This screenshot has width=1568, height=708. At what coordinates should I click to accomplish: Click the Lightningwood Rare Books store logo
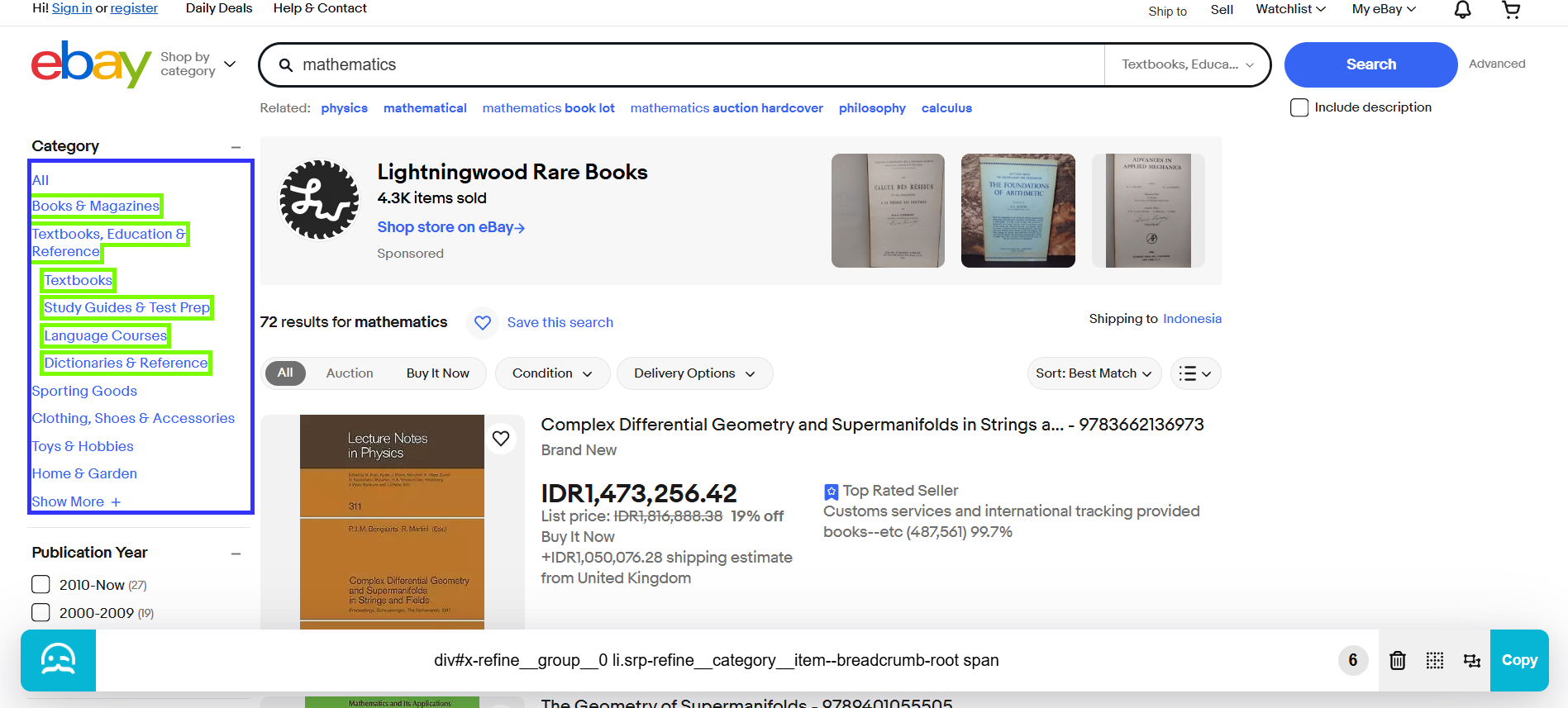[x=319, y=200]
